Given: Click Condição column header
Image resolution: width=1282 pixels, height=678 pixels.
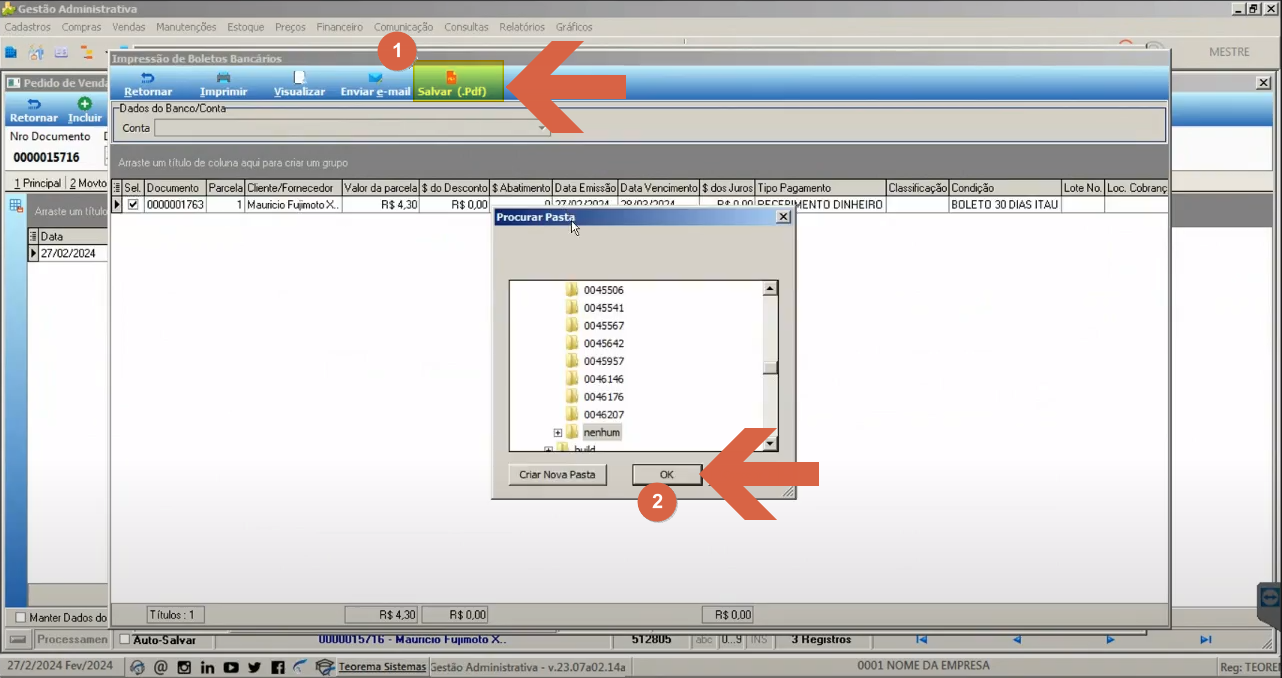Looking at the screenshot, I should click(1004, 188).
